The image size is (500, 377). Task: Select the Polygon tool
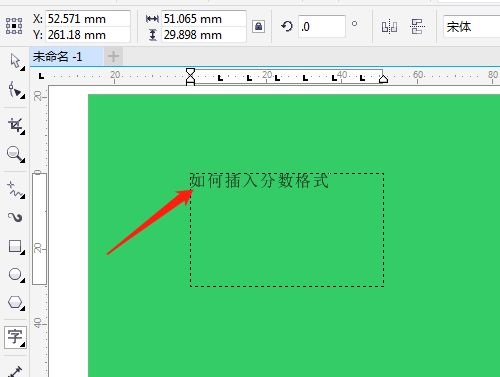click(x=15, y=303)
